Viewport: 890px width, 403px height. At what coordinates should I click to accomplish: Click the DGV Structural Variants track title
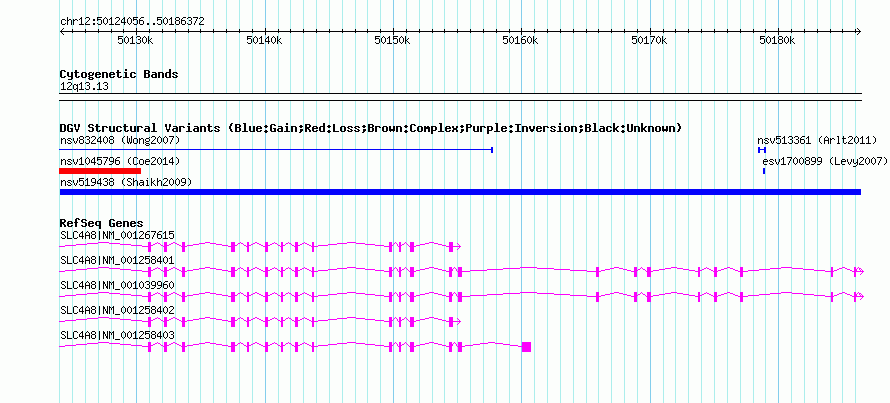(371, 128)
